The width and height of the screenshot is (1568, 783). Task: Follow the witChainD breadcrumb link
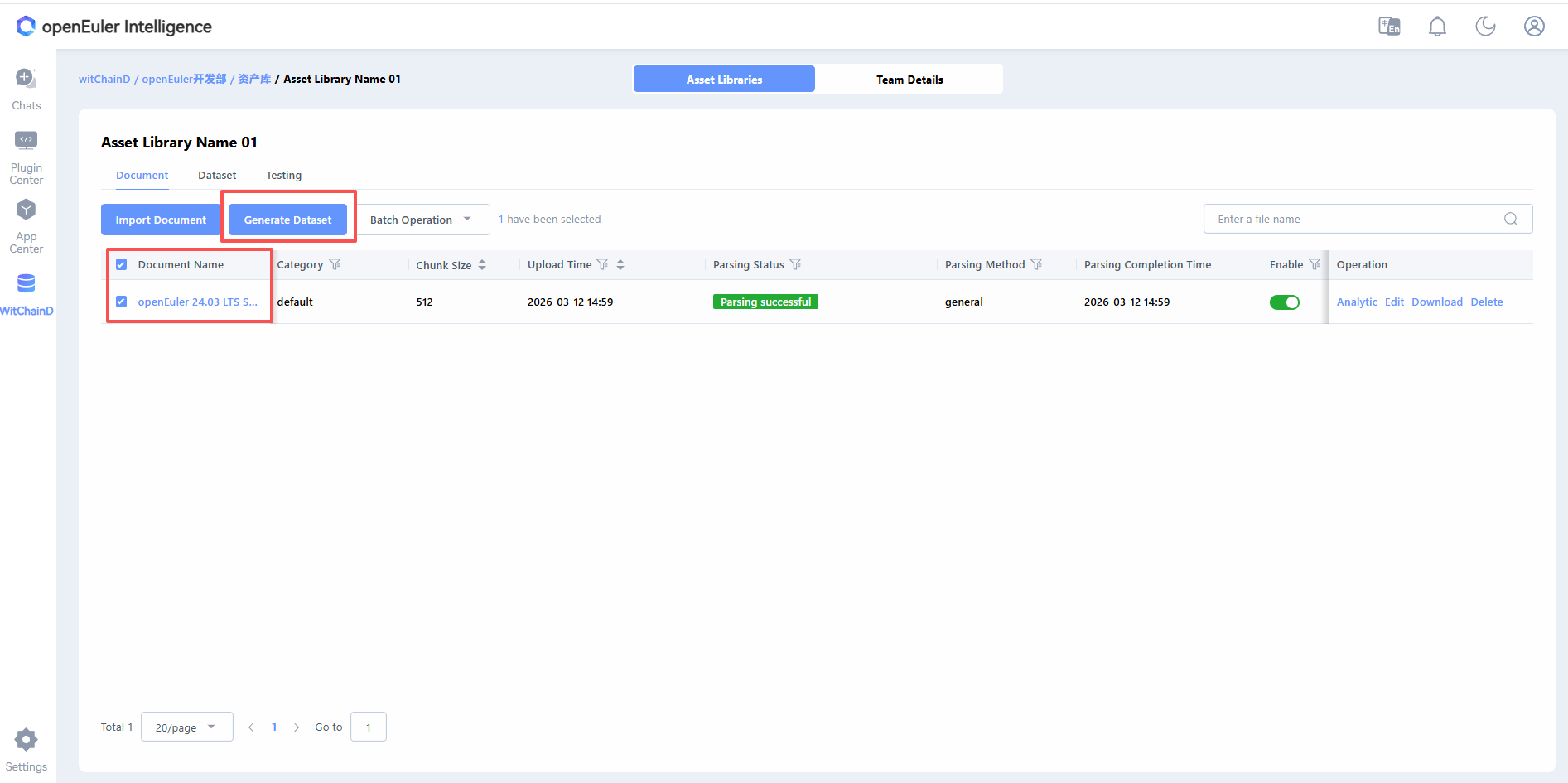(104, 80)
